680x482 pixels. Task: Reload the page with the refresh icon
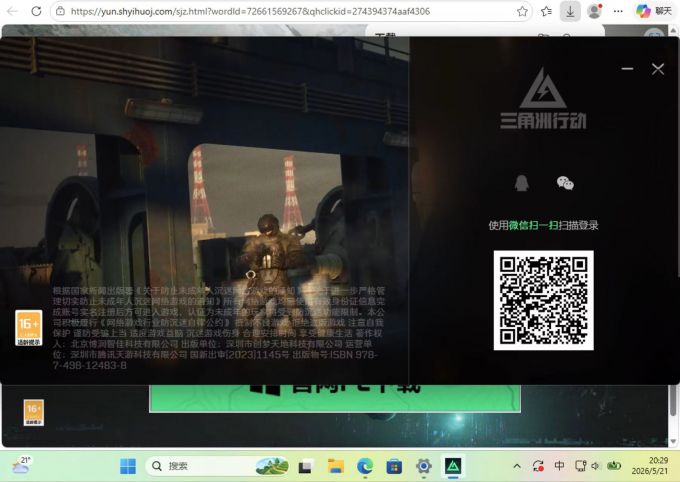36,11
